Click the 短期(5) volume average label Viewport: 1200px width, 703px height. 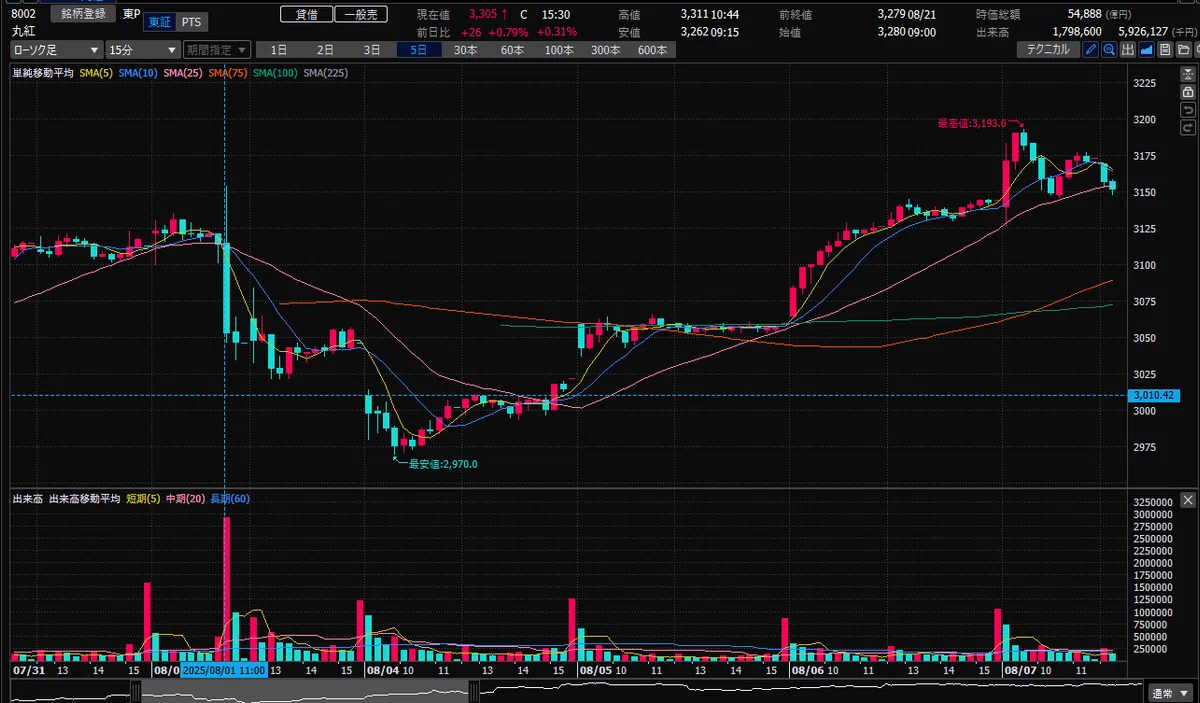tap(144, 498)
